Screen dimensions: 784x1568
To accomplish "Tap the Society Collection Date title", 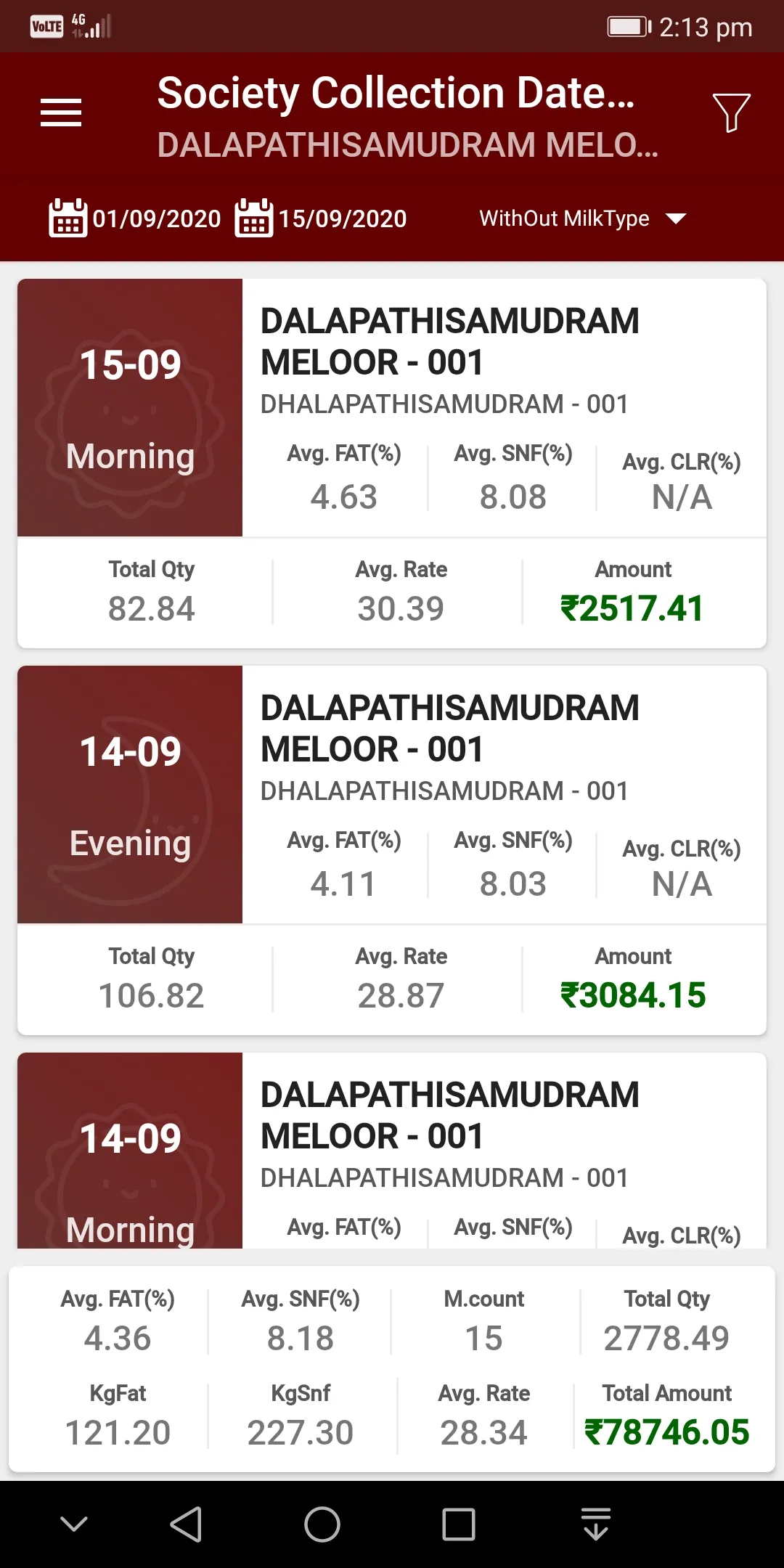I will tap(396, 93).
